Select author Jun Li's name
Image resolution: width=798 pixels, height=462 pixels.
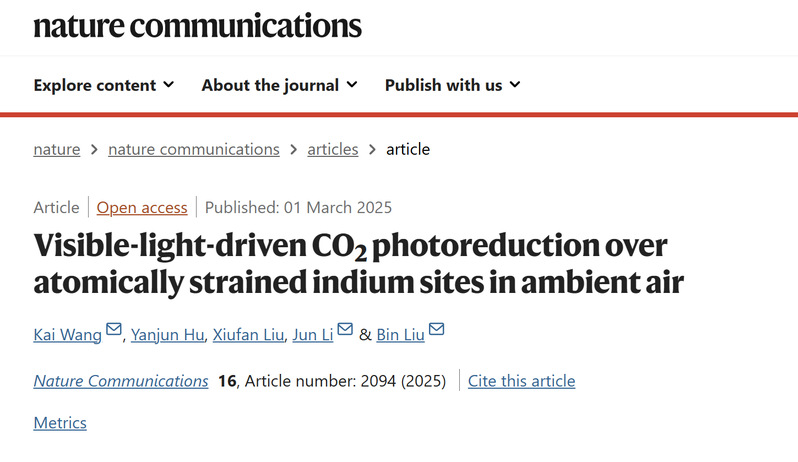(x=312, y=334)
